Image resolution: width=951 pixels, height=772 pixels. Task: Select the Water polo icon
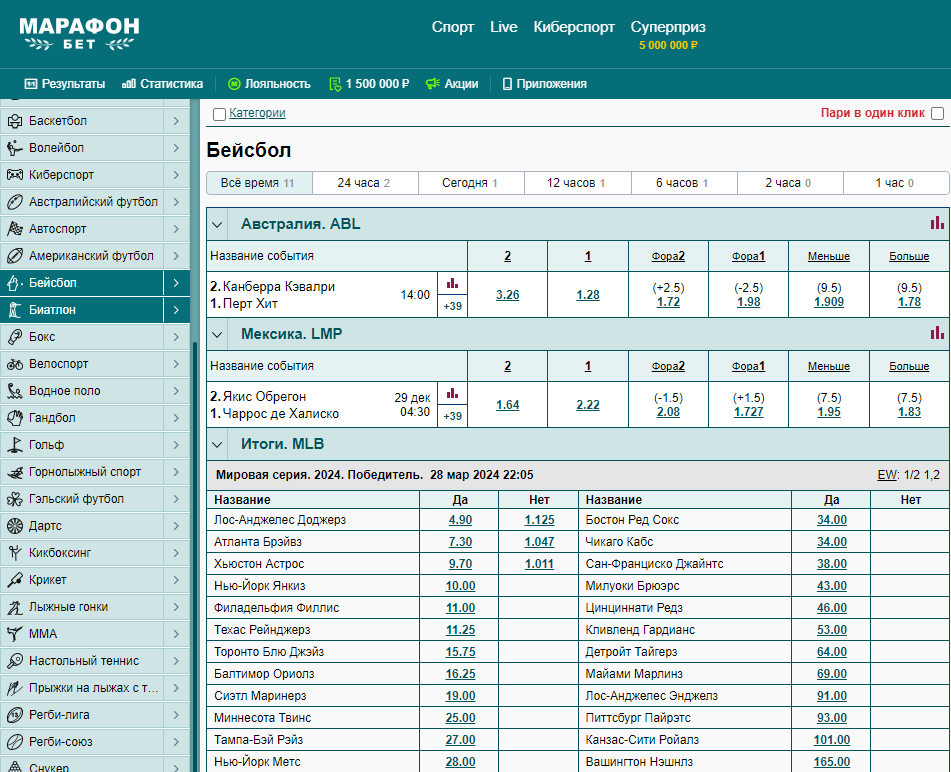pyautogui.click(x=15, y=391)
